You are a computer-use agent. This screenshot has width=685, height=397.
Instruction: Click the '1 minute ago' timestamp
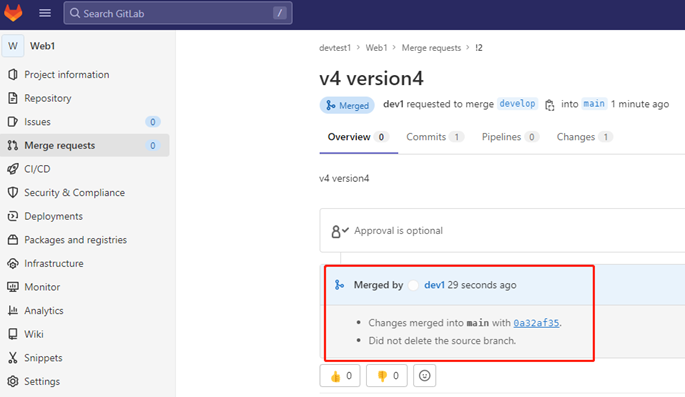click(640, 104)
